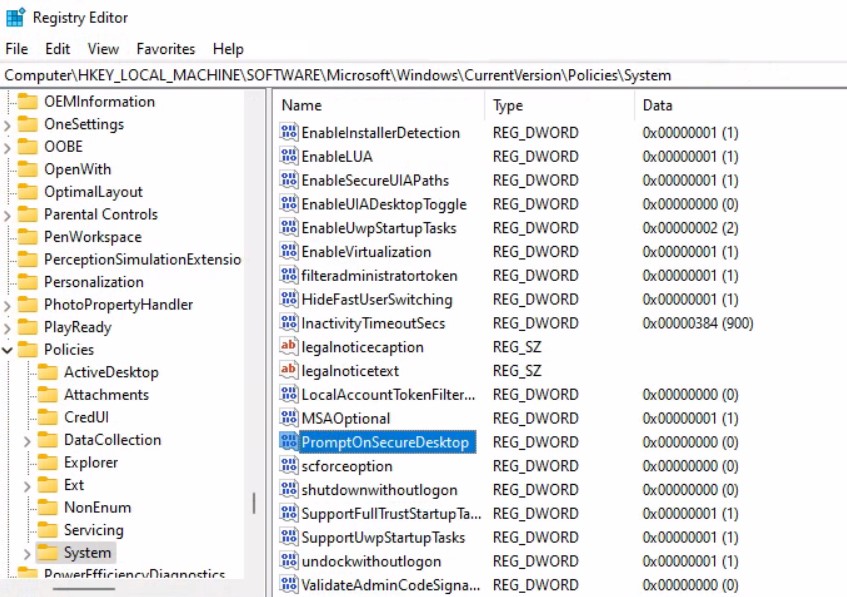The width and height of the screenshot is (847, 597).
Task: Click the EnableUIADesktopToggle DWORD icon
Action: 289,204
